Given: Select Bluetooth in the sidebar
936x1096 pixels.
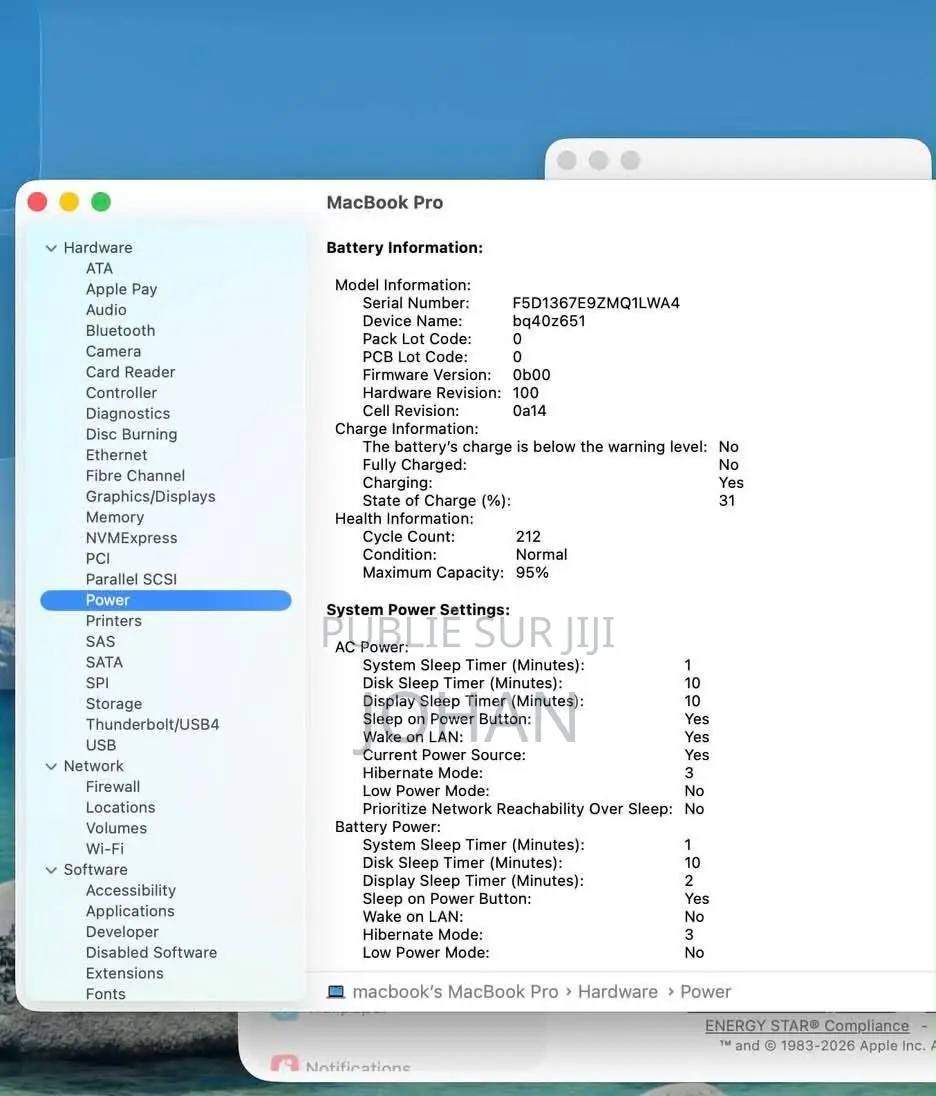Looking at the screenshot, I should [x=120, y=331].
